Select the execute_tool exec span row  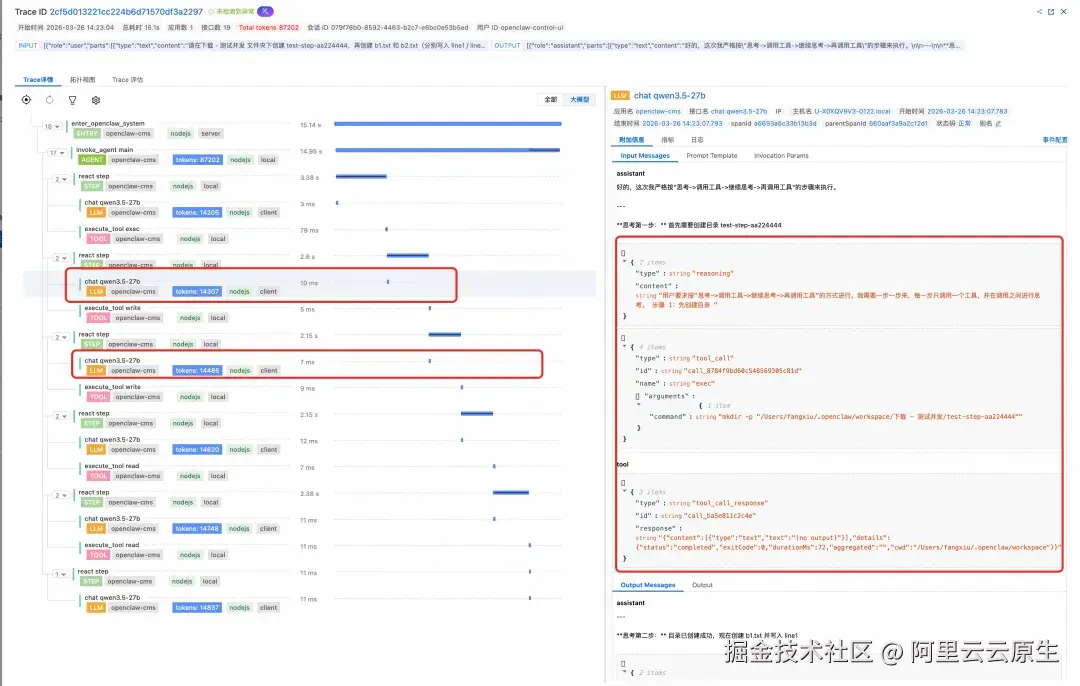pos(155,234)
